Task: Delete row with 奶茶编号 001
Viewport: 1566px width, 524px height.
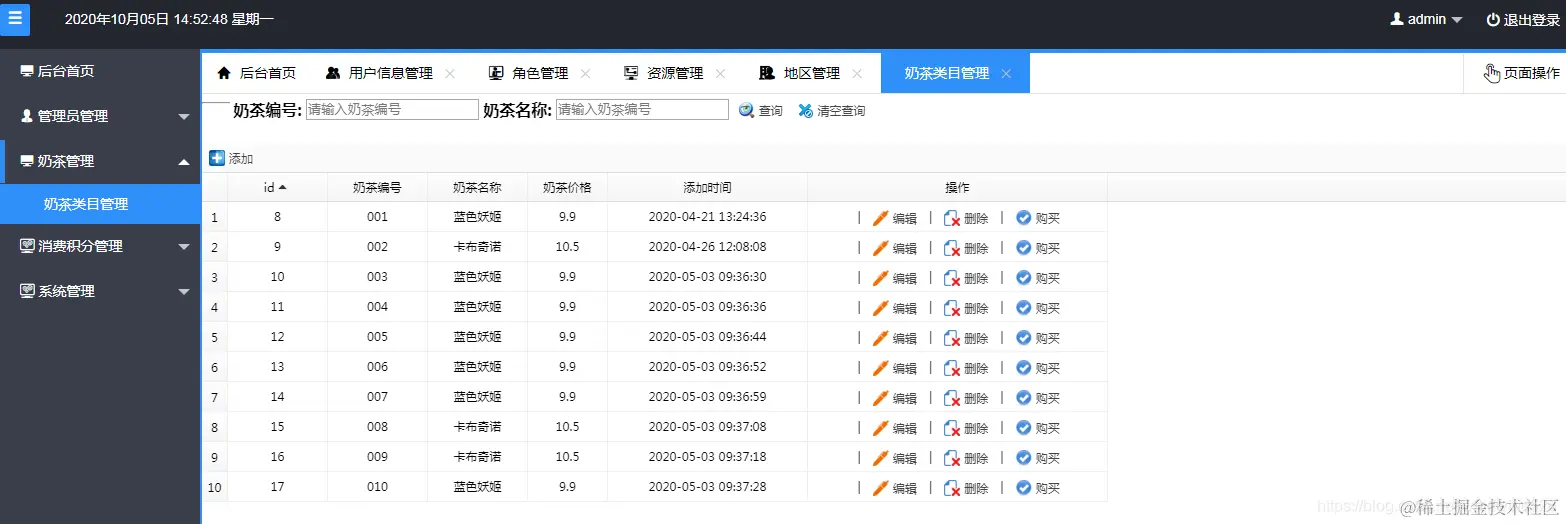Action: (967, 218)
